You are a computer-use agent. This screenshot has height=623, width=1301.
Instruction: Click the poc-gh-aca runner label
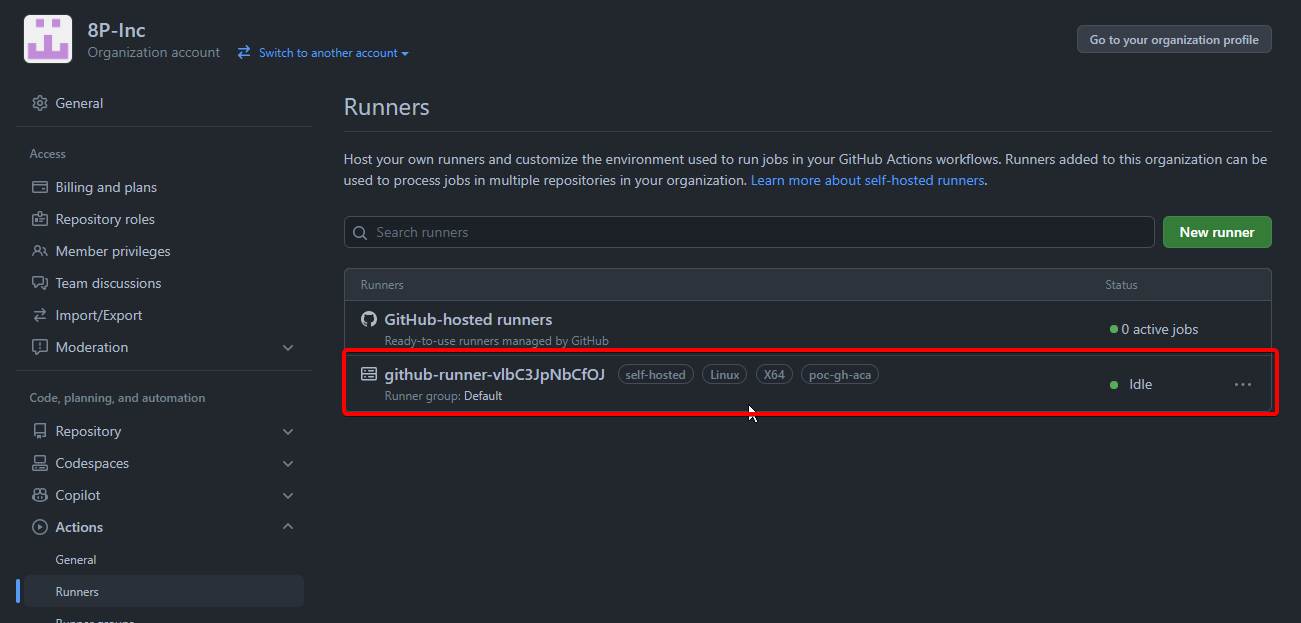pyautogui.click(x=839, y=373)
